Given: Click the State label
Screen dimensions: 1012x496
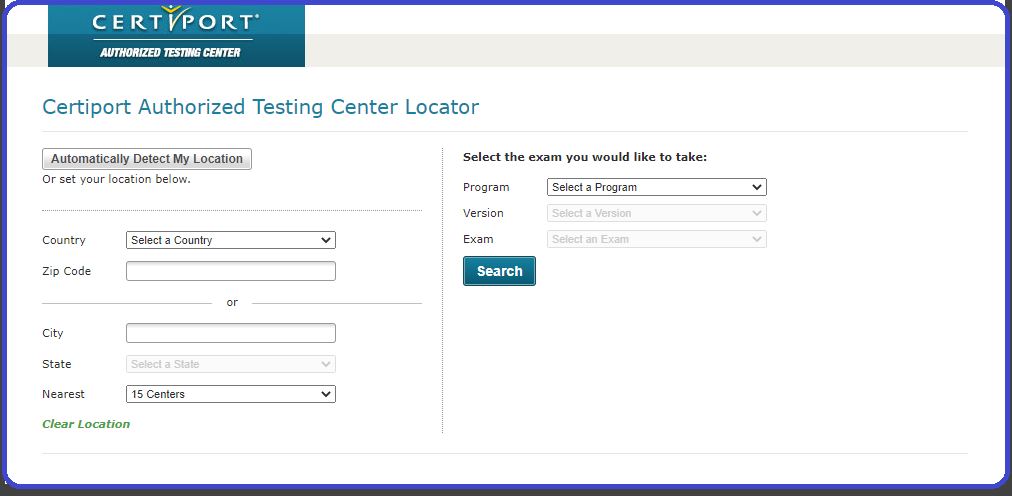Looking at the screenshot, I should 57,364.
